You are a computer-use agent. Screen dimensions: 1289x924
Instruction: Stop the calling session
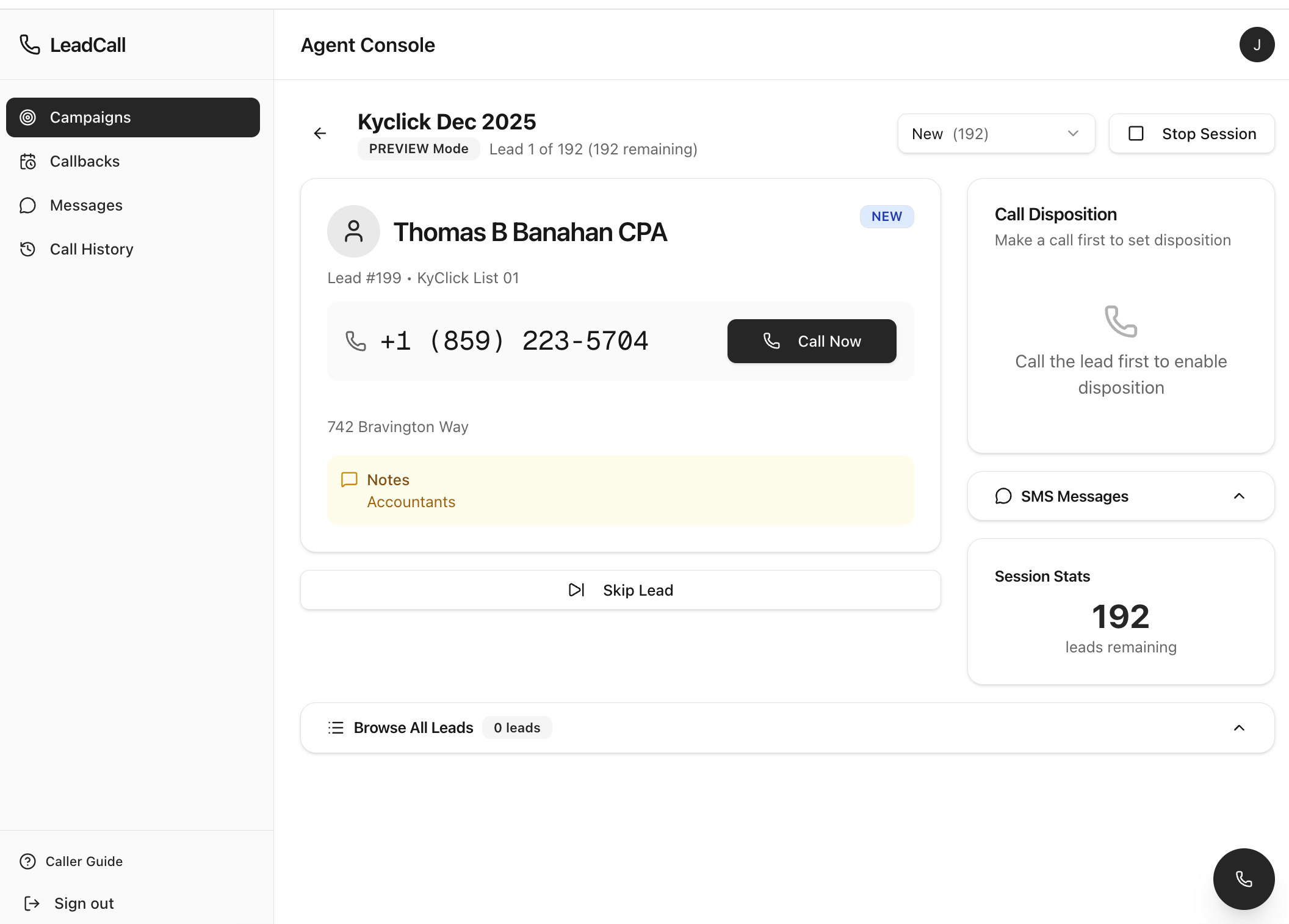[1191, 134]
